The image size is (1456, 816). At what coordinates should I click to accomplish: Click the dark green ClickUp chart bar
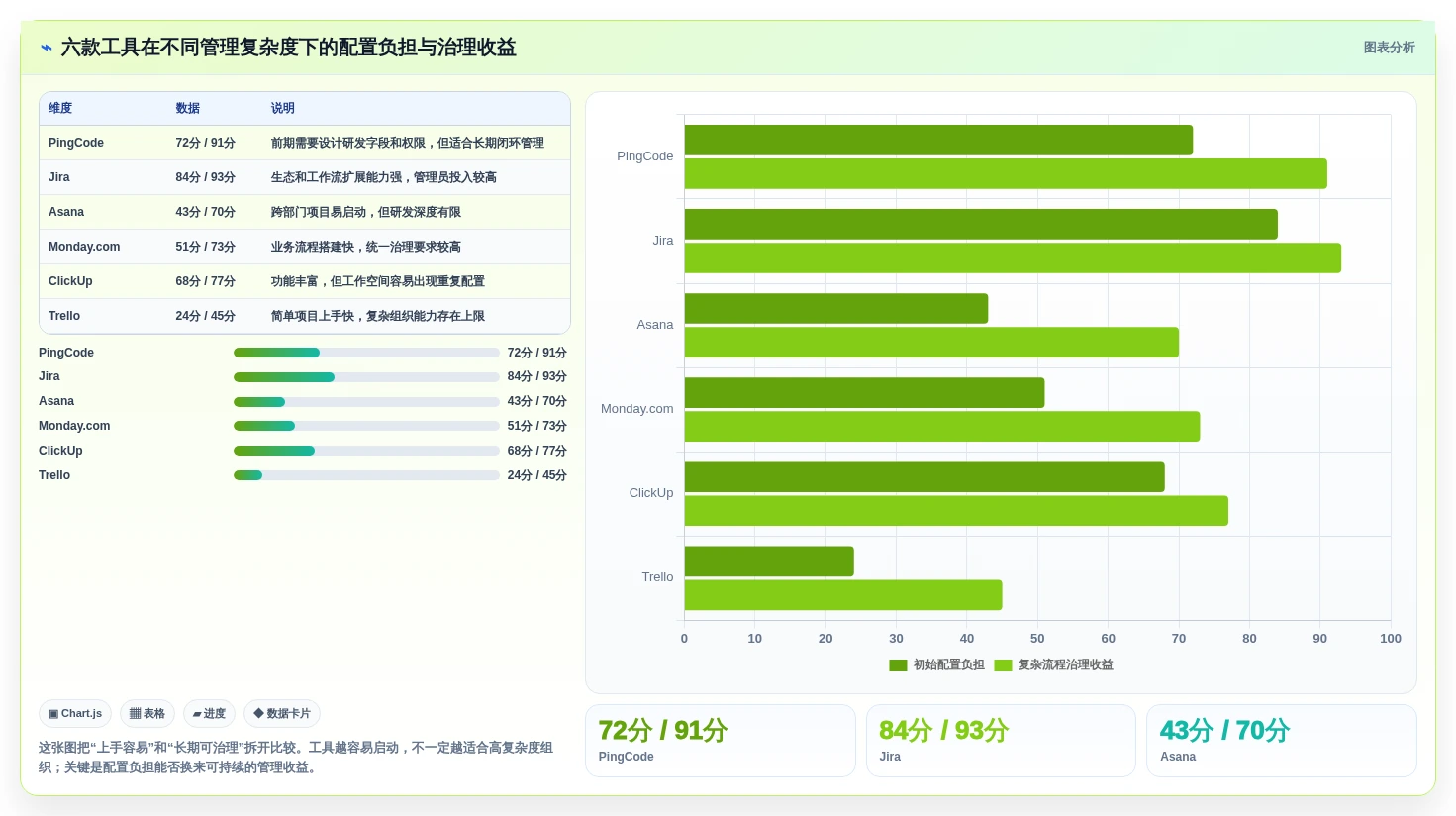tap(924, 476)
